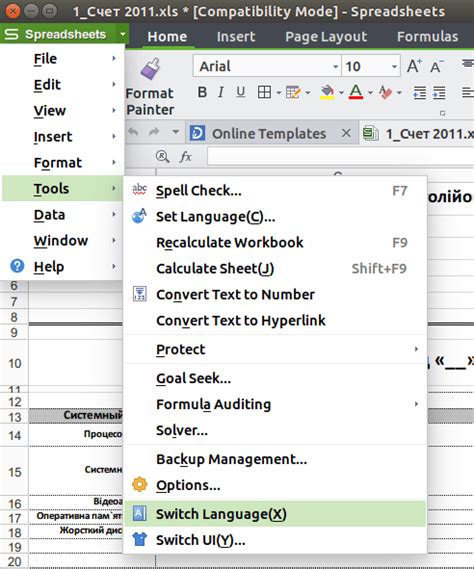Click the Spreadsheets application menu button
The width and height of the screenshot is (474, 569).
58,34
